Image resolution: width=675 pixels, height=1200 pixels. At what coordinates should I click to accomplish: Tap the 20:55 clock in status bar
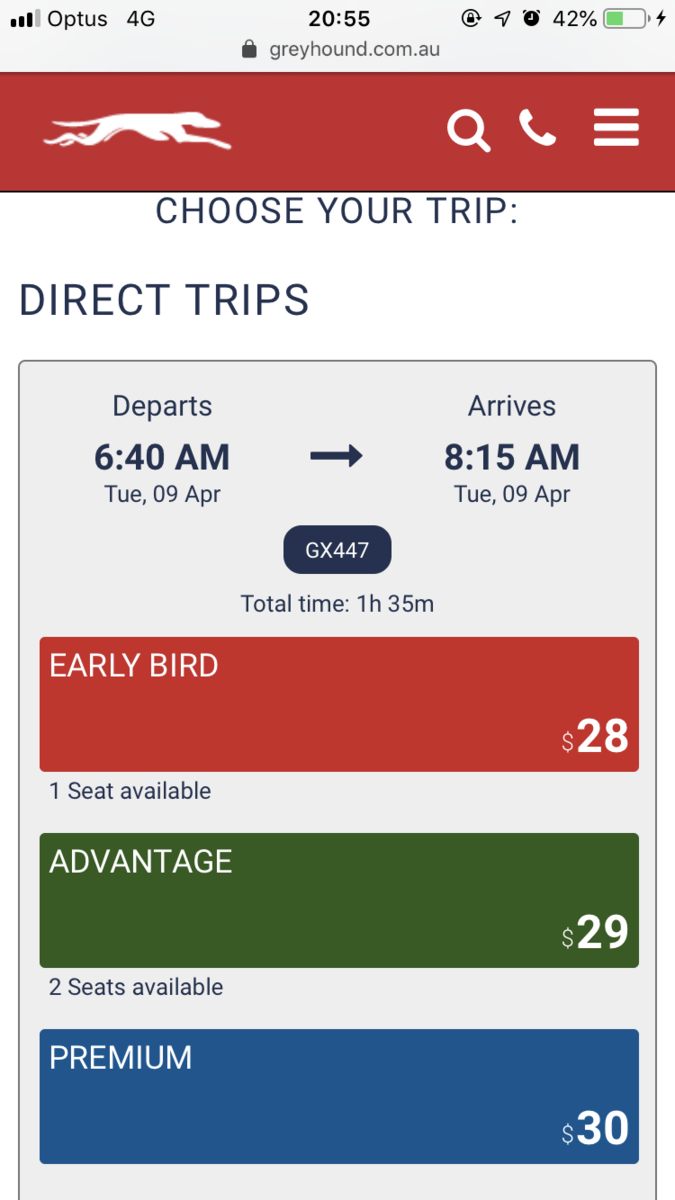click(x=339, y=18)
